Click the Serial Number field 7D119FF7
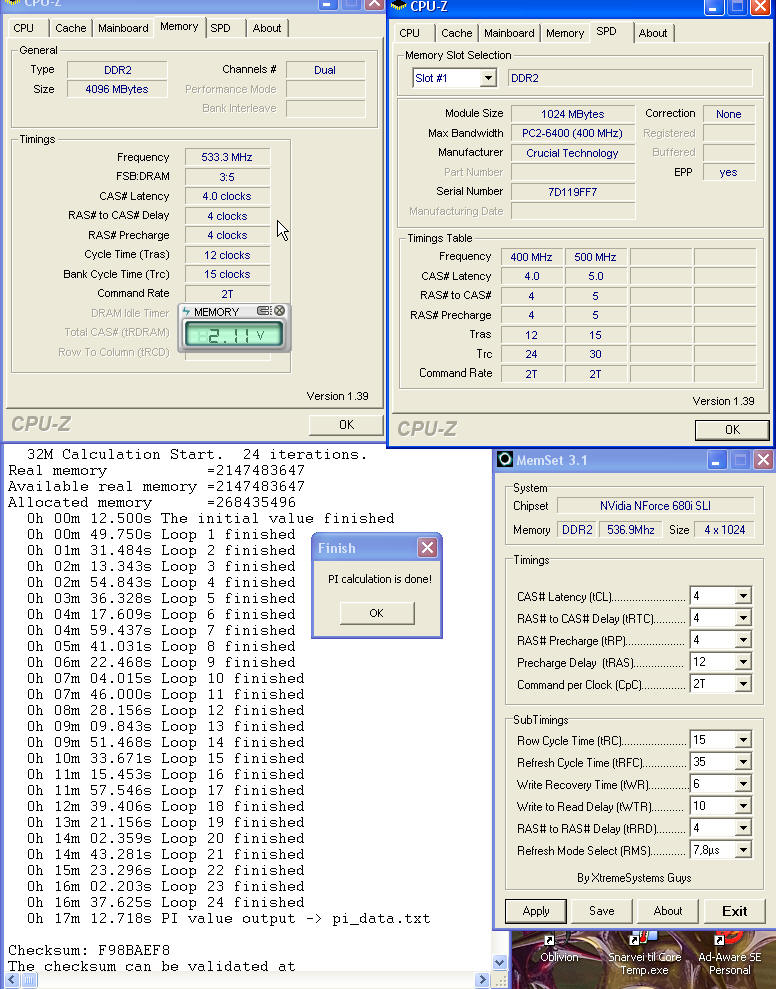This screenshot has height=989, width=776. tap(572, 192)
